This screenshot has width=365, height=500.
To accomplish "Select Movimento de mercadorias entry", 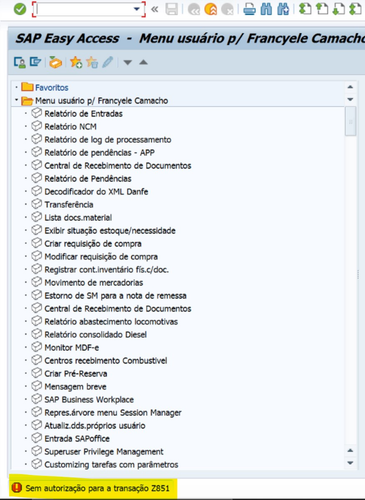I will tap(94, 283).
